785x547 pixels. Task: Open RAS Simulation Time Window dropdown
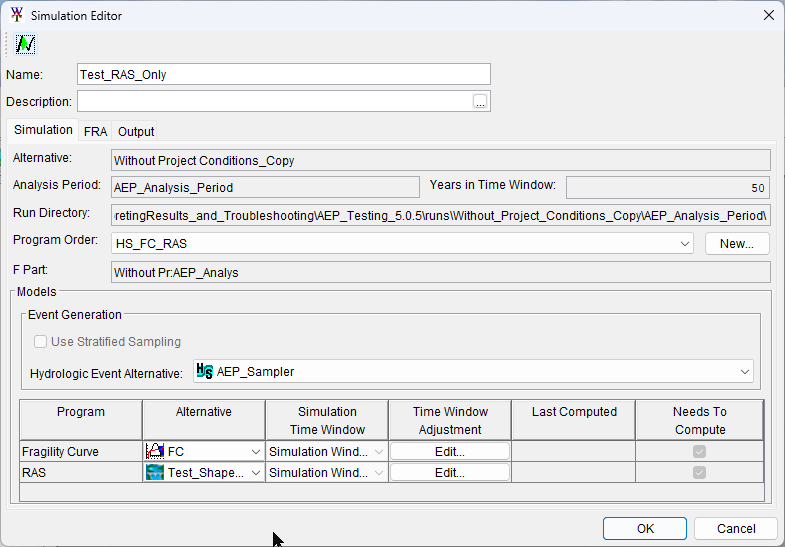379,473
